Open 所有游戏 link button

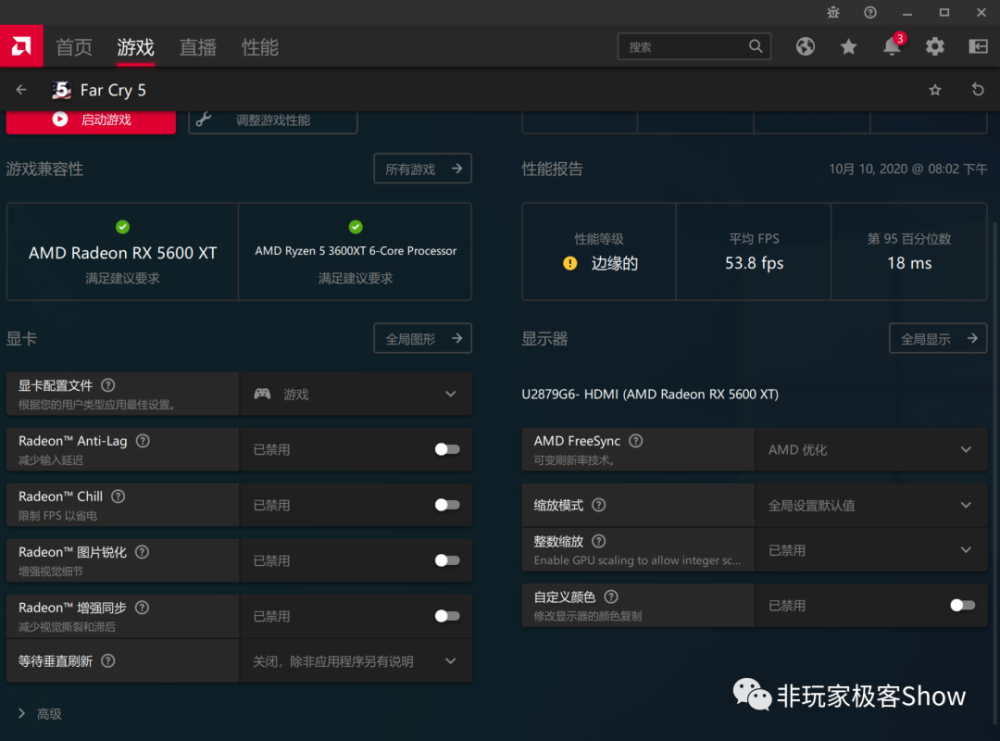[422, 168]
